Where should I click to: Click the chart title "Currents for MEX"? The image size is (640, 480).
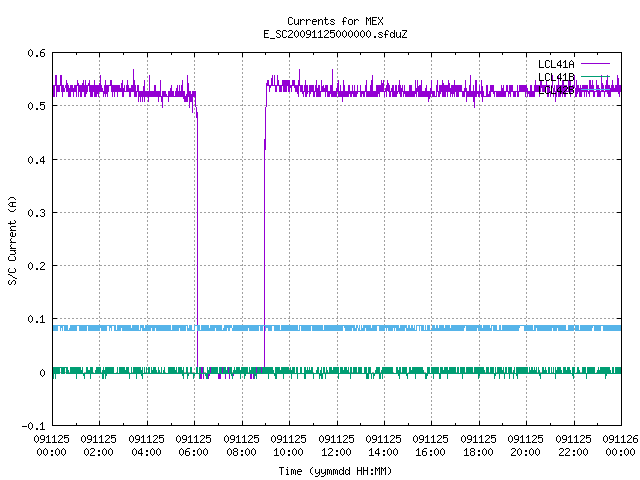pos(335,21)
